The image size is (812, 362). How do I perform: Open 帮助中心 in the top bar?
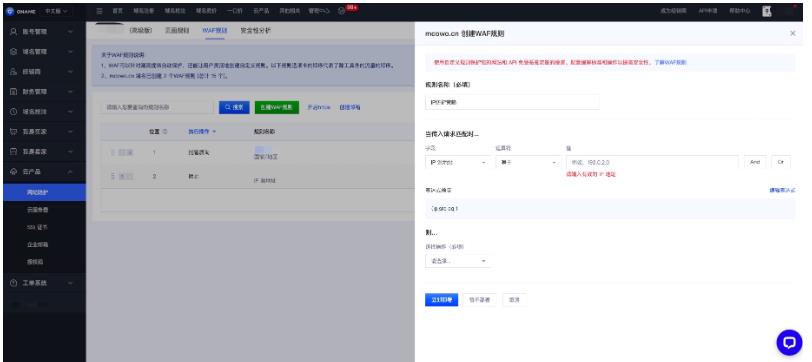point(740,11)
